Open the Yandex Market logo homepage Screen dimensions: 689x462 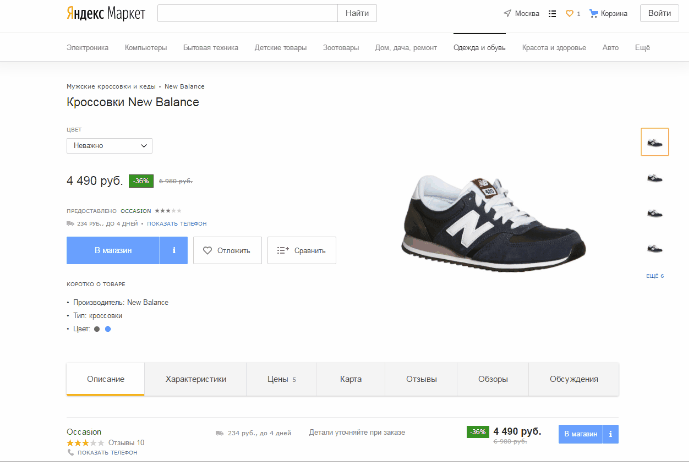click(105, 13)
